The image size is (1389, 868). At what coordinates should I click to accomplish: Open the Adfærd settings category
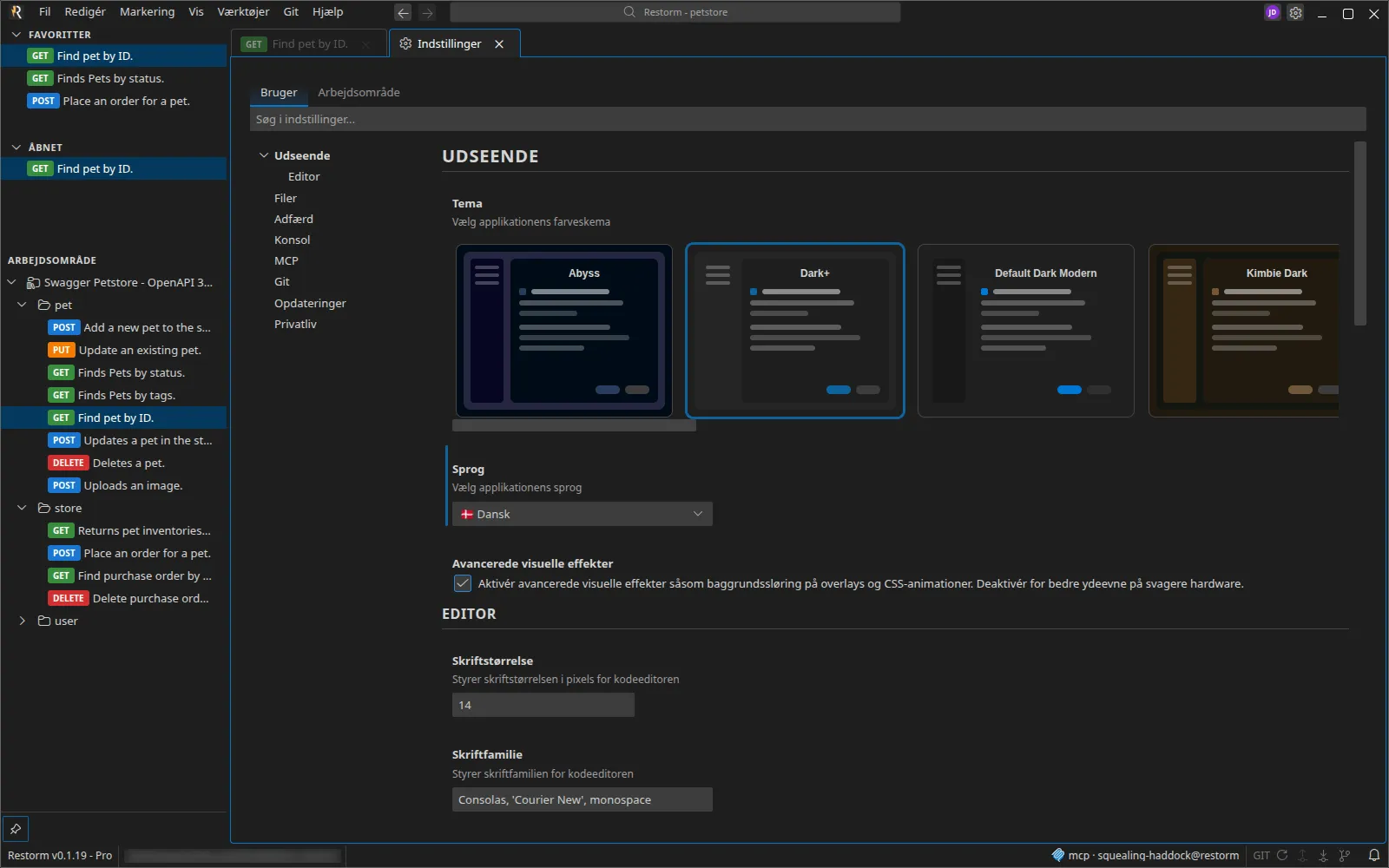293,219
